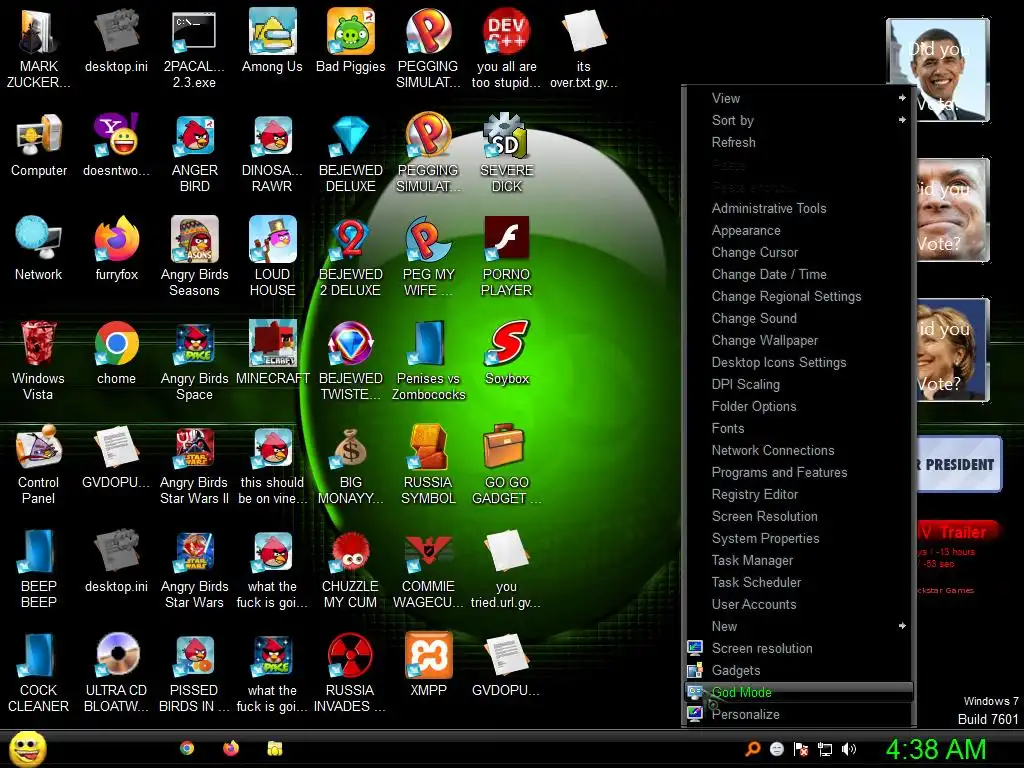Click the magnifier search tray icon
This screenshot has height=768, width=1024.
[x=753, y=749]
